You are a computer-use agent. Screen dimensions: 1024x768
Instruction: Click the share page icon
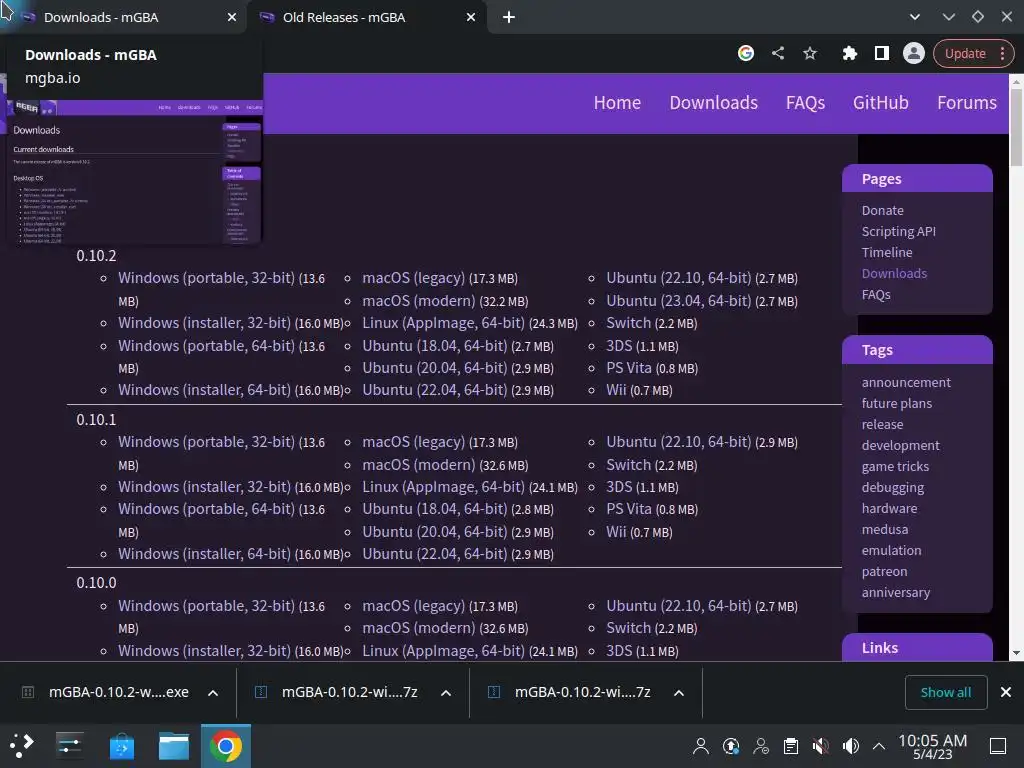pos(777,53)
